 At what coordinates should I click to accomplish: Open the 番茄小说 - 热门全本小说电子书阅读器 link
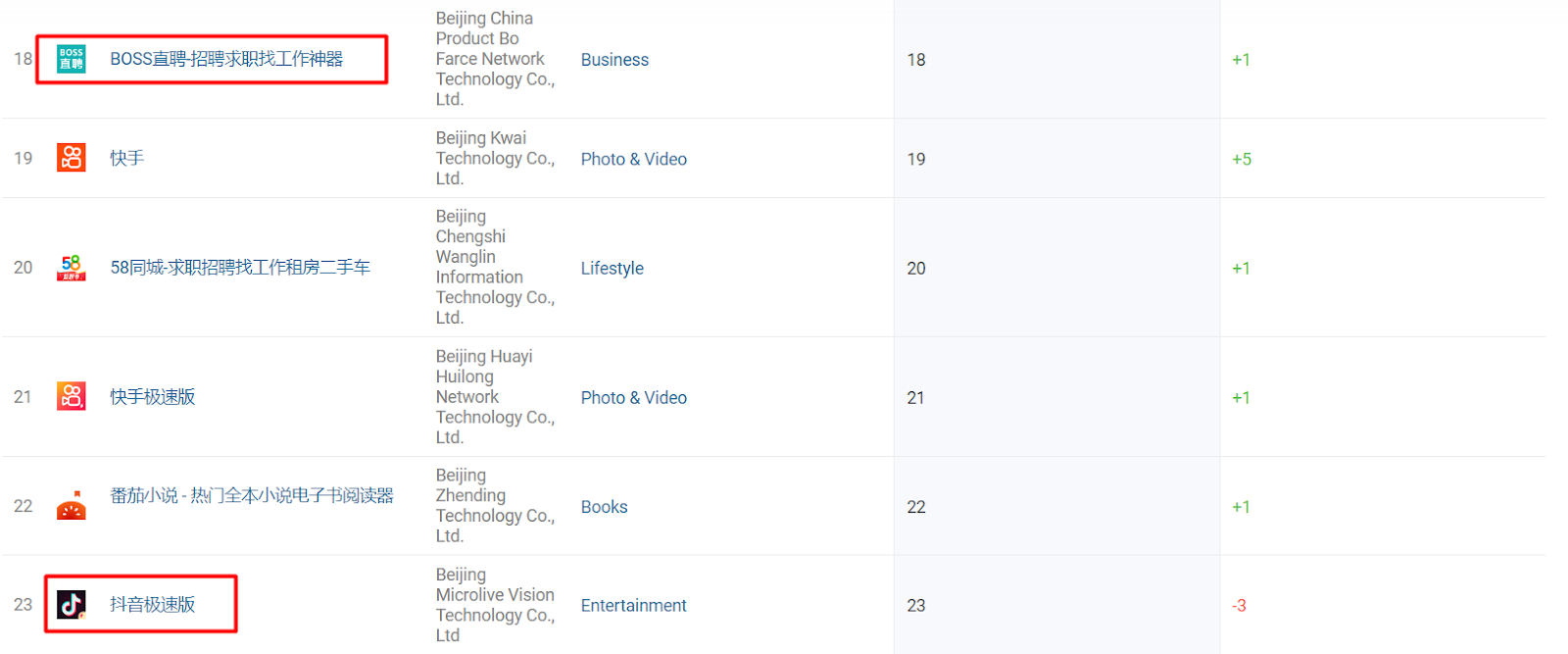(252, 496)
